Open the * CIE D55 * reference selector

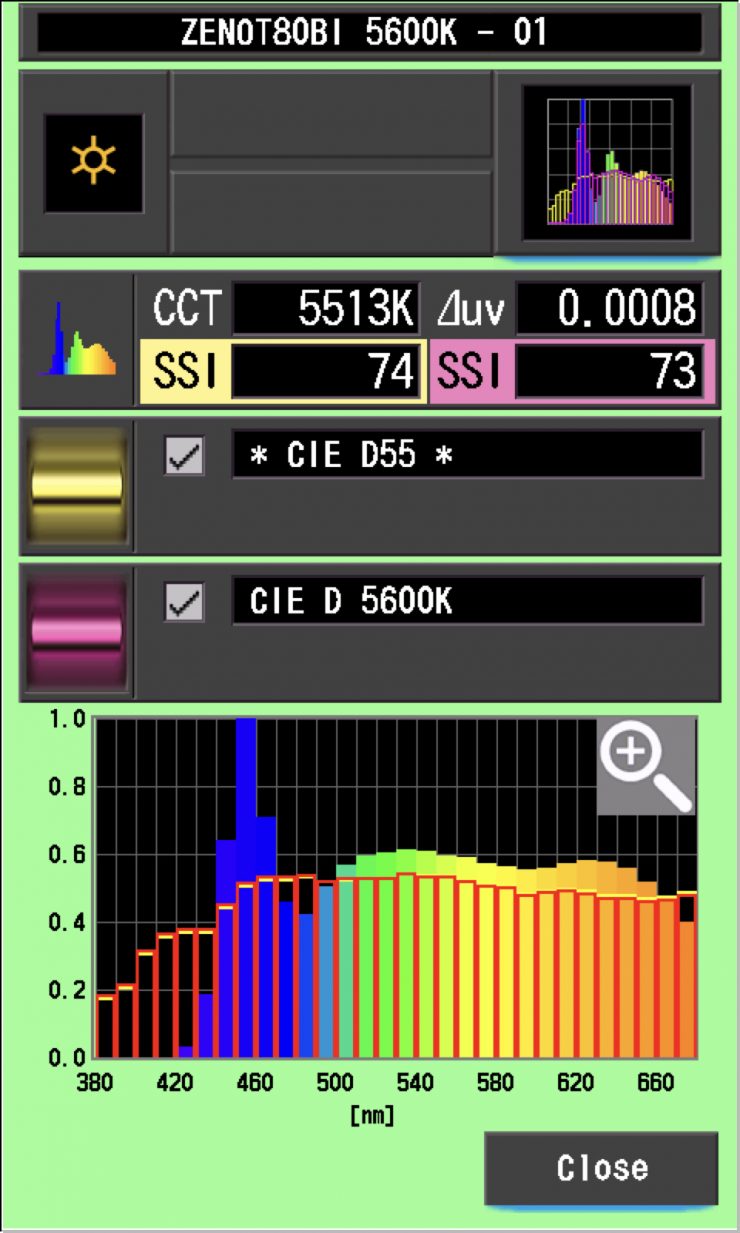pyautogui.click(x=467, y=456)
